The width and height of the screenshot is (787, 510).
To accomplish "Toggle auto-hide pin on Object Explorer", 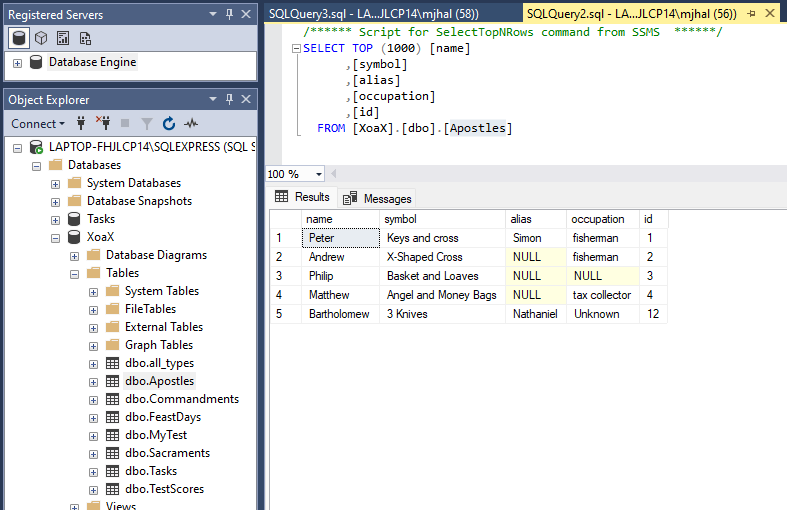I will tap(230, 100).
